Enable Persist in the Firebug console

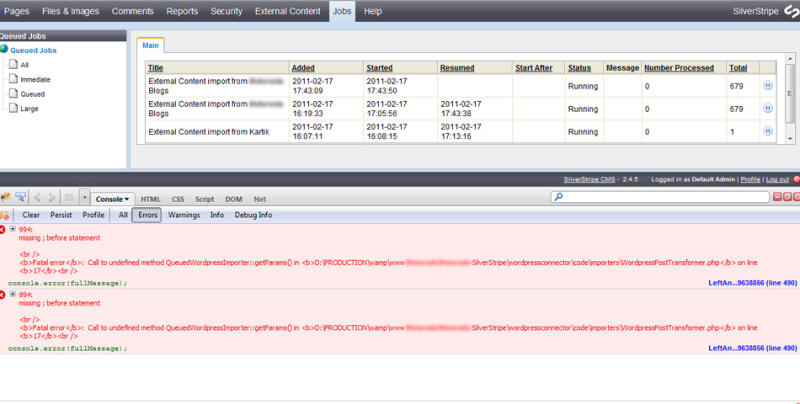61,214
